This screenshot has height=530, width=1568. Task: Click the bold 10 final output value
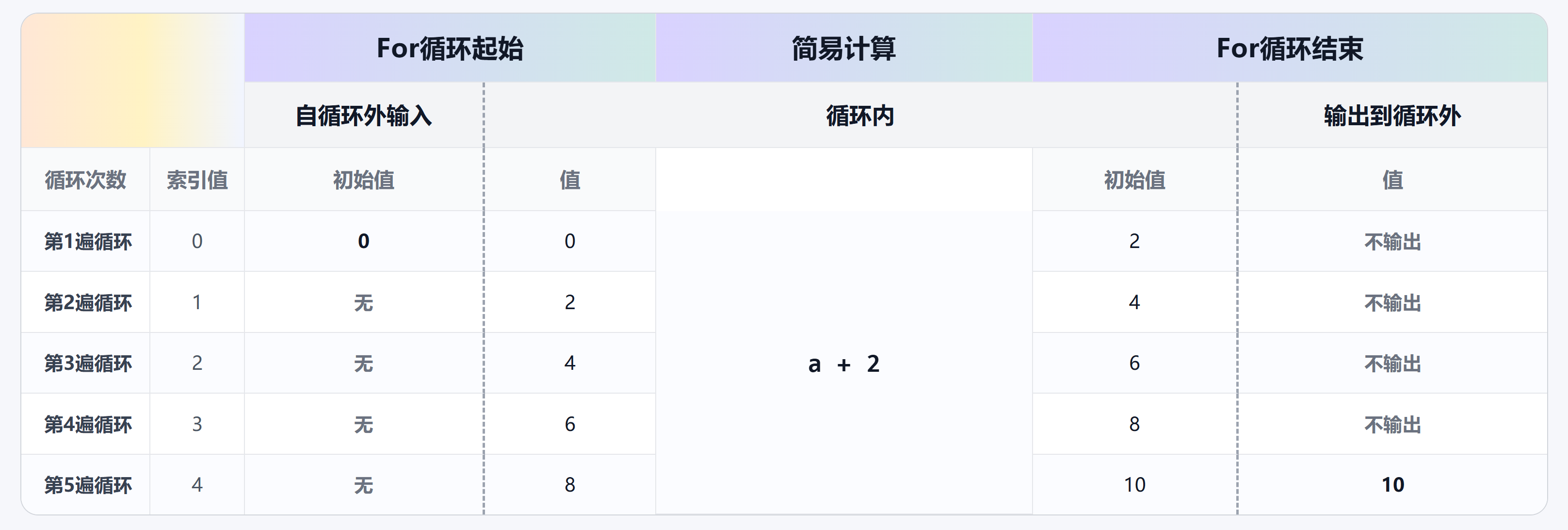1393,485
